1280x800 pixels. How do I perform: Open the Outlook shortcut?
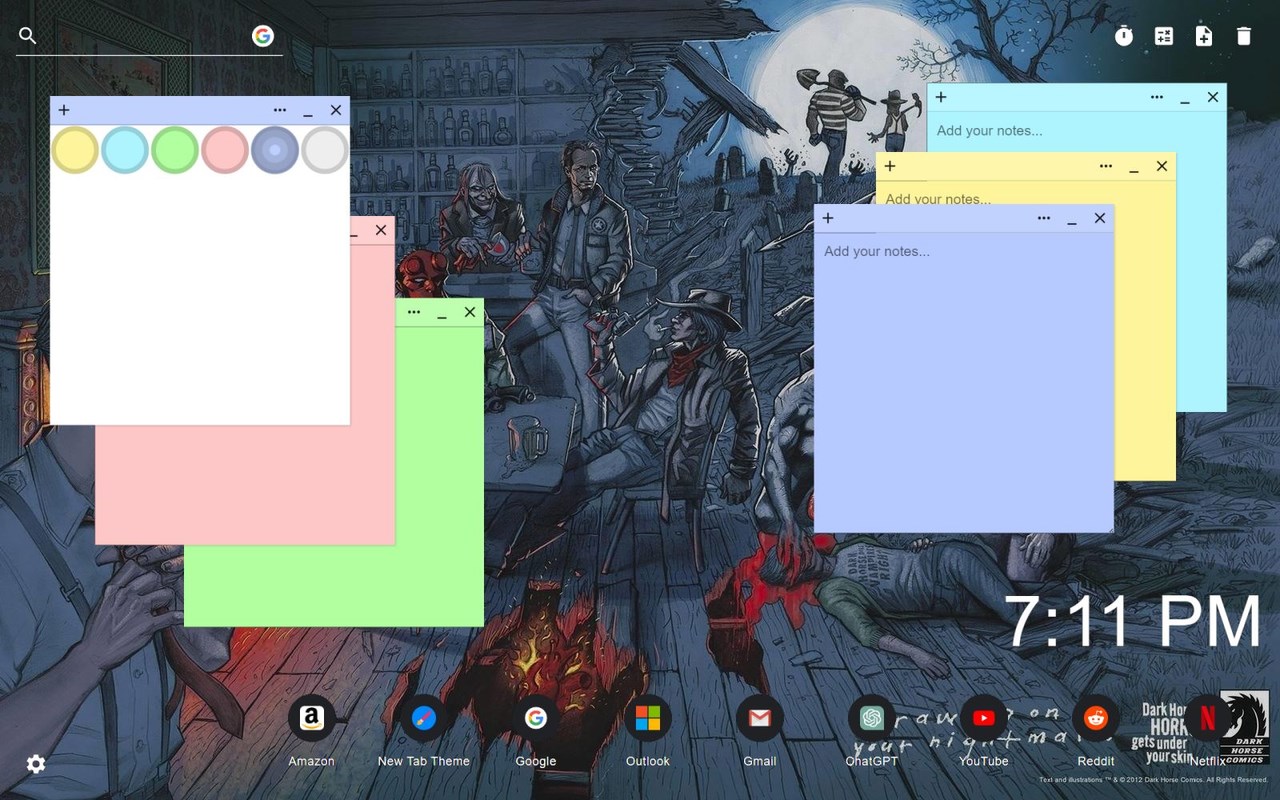648,718
